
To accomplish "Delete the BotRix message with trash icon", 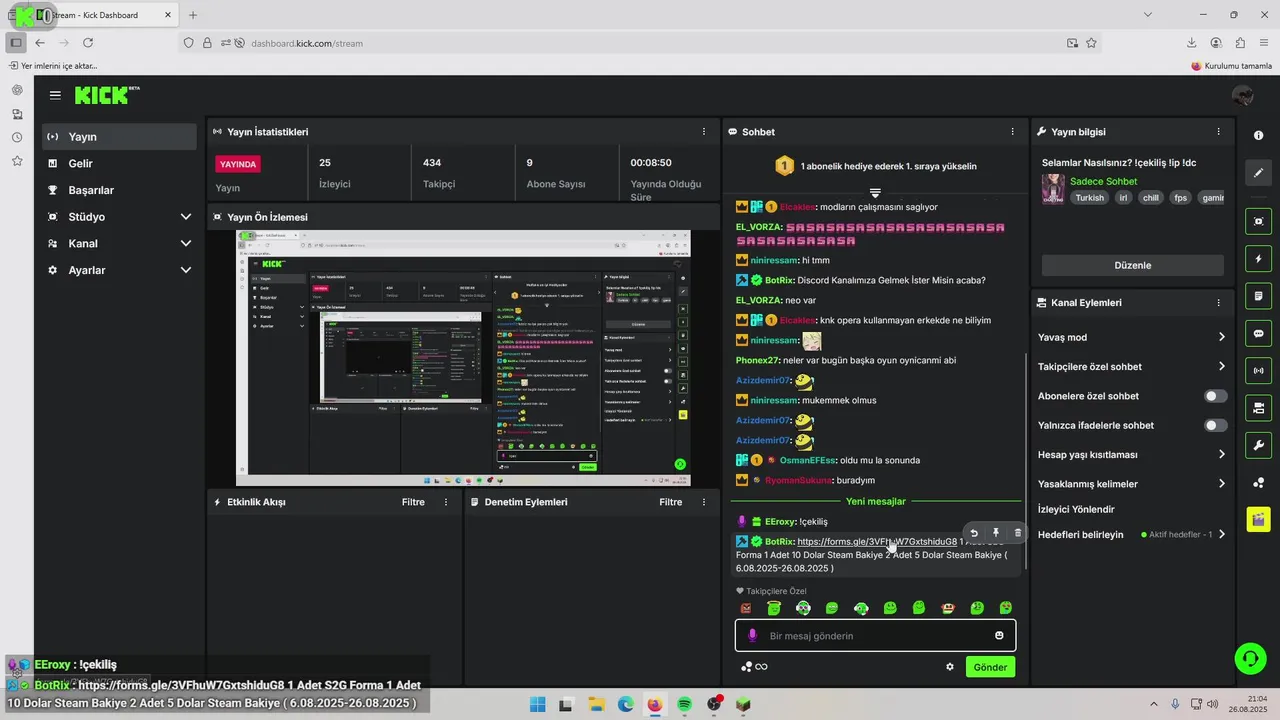I will pyautogui.click(x=1018, y=533).
